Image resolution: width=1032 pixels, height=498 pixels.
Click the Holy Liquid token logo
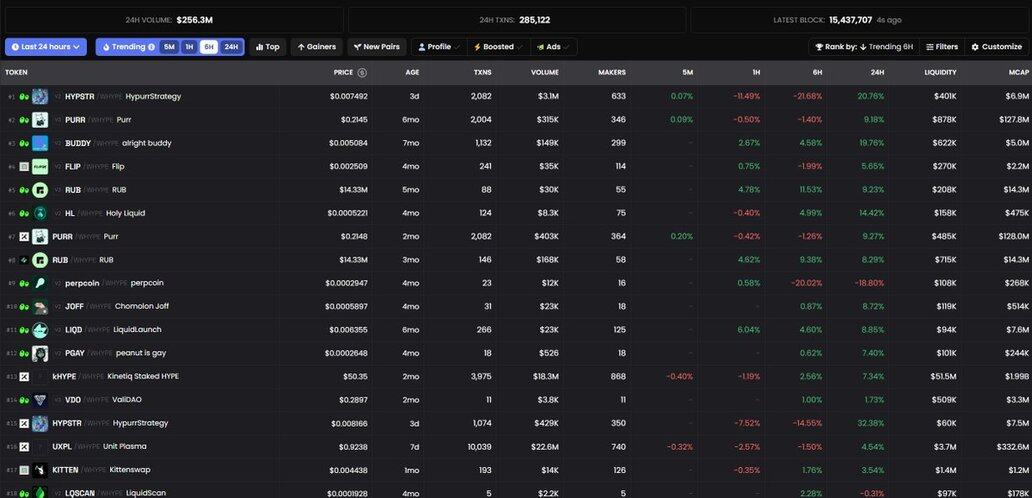40,213
